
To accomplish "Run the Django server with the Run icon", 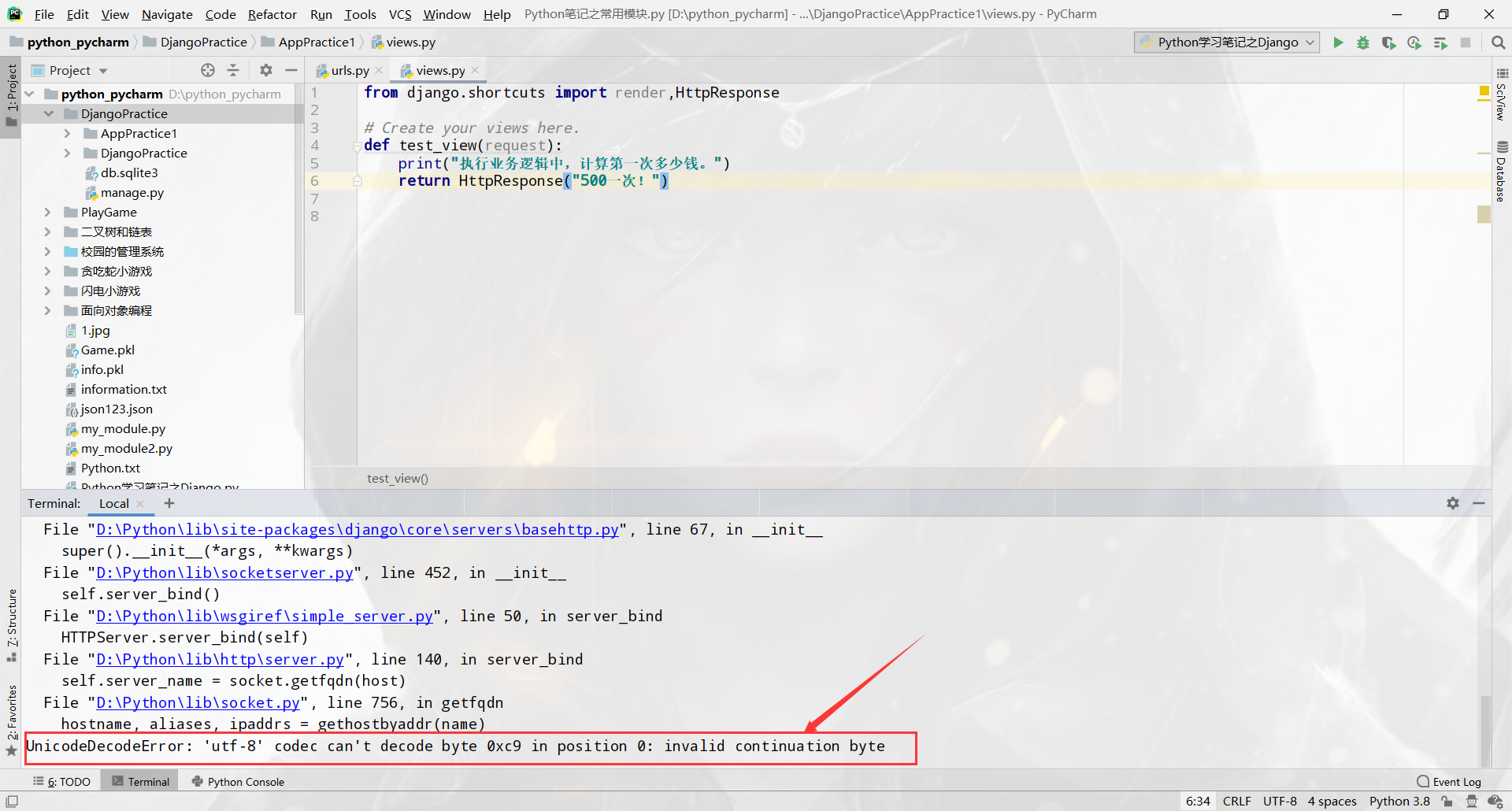I will coord(1339,42).
